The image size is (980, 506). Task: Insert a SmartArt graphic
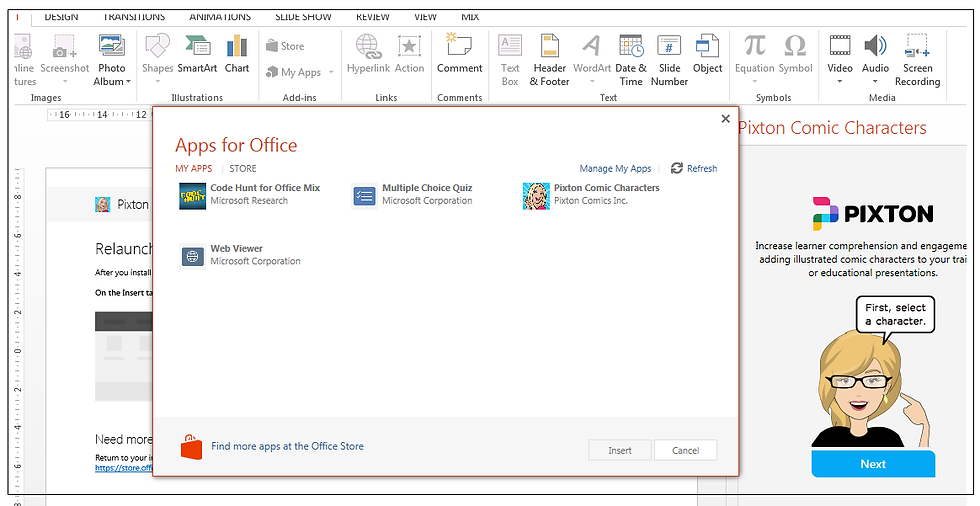[x=197, y=55]
